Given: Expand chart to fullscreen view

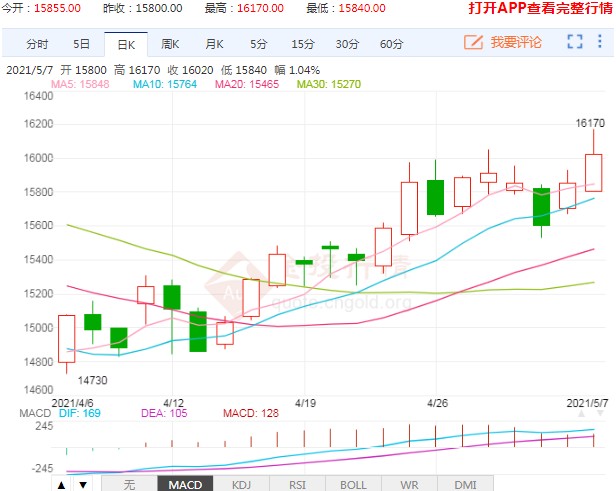Looking at the screenshot, I should (x=575, y=41).
